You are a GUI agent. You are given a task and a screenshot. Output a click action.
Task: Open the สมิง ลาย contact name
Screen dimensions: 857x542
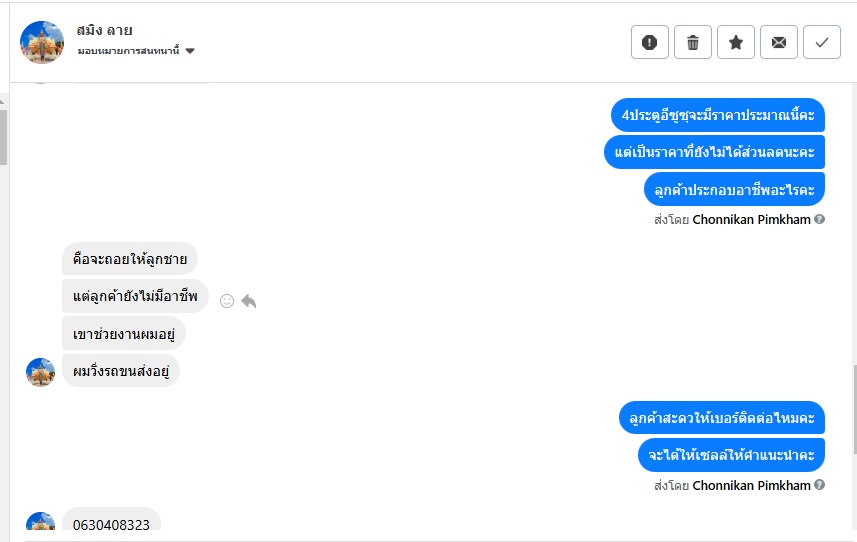coord(105,30)
